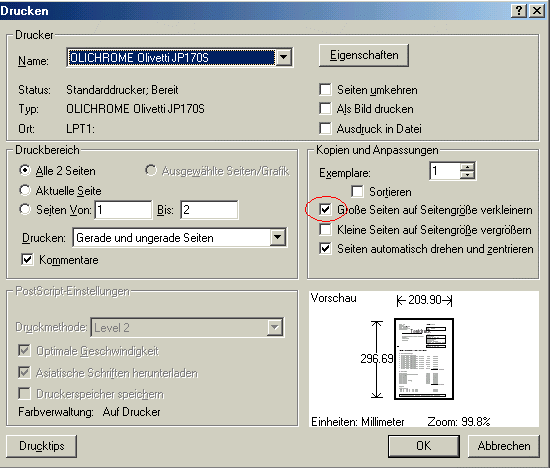Image resolution: width=550 pixels, height=468 pixels.
Task: Choose Seiten Von page range radio
Action: (x=25, y=209)
